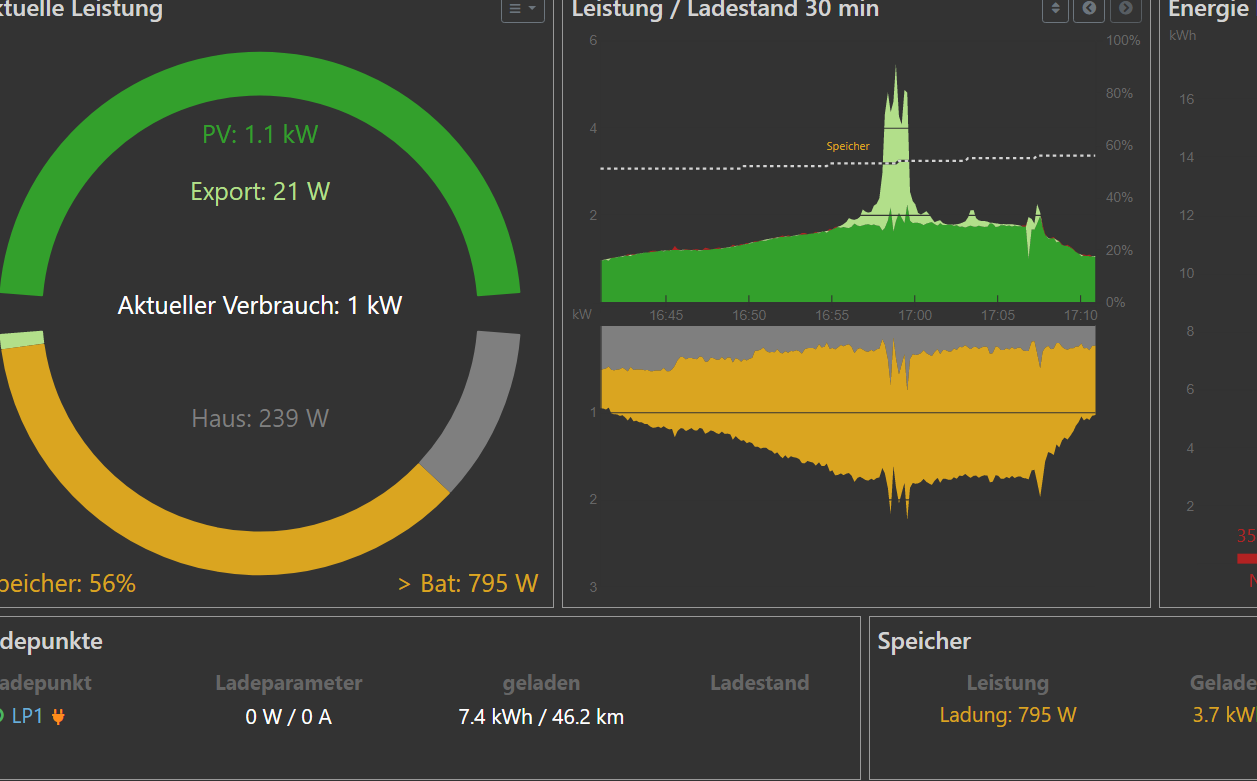Click the Haus: 239 W label
Screen dimensions: 1257x781
click(x=260, y=418)
